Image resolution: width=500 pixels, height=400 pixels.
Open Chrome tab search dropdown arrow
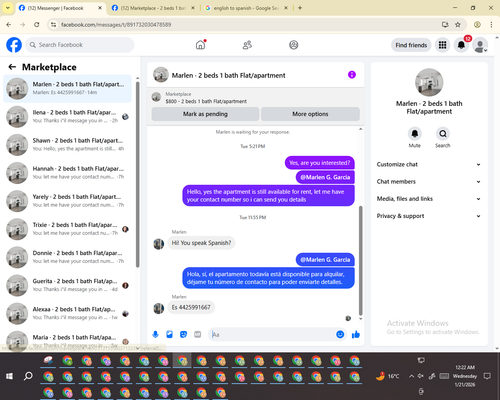click(8, 8)
